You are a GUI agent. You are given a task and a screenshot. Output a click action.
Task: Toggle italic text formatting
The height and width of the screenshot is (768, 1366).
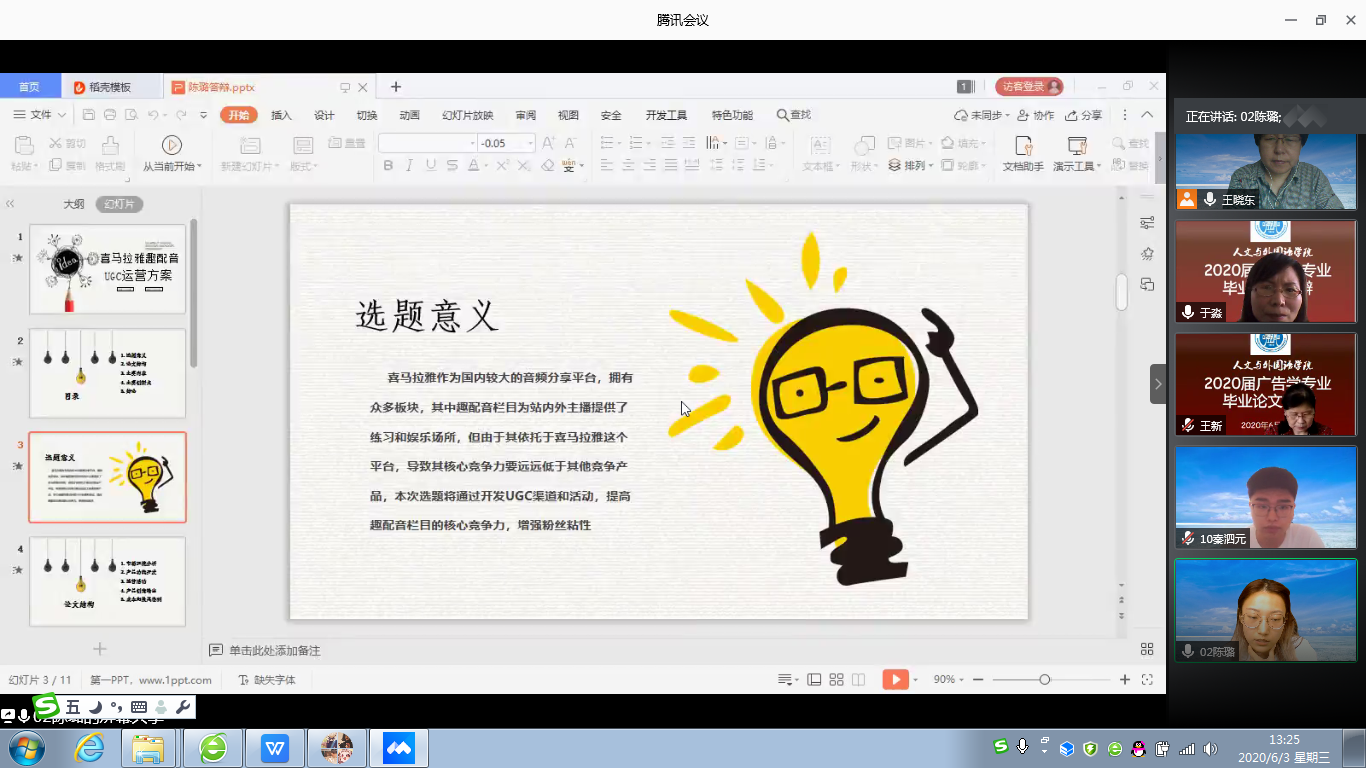(409, 166)
